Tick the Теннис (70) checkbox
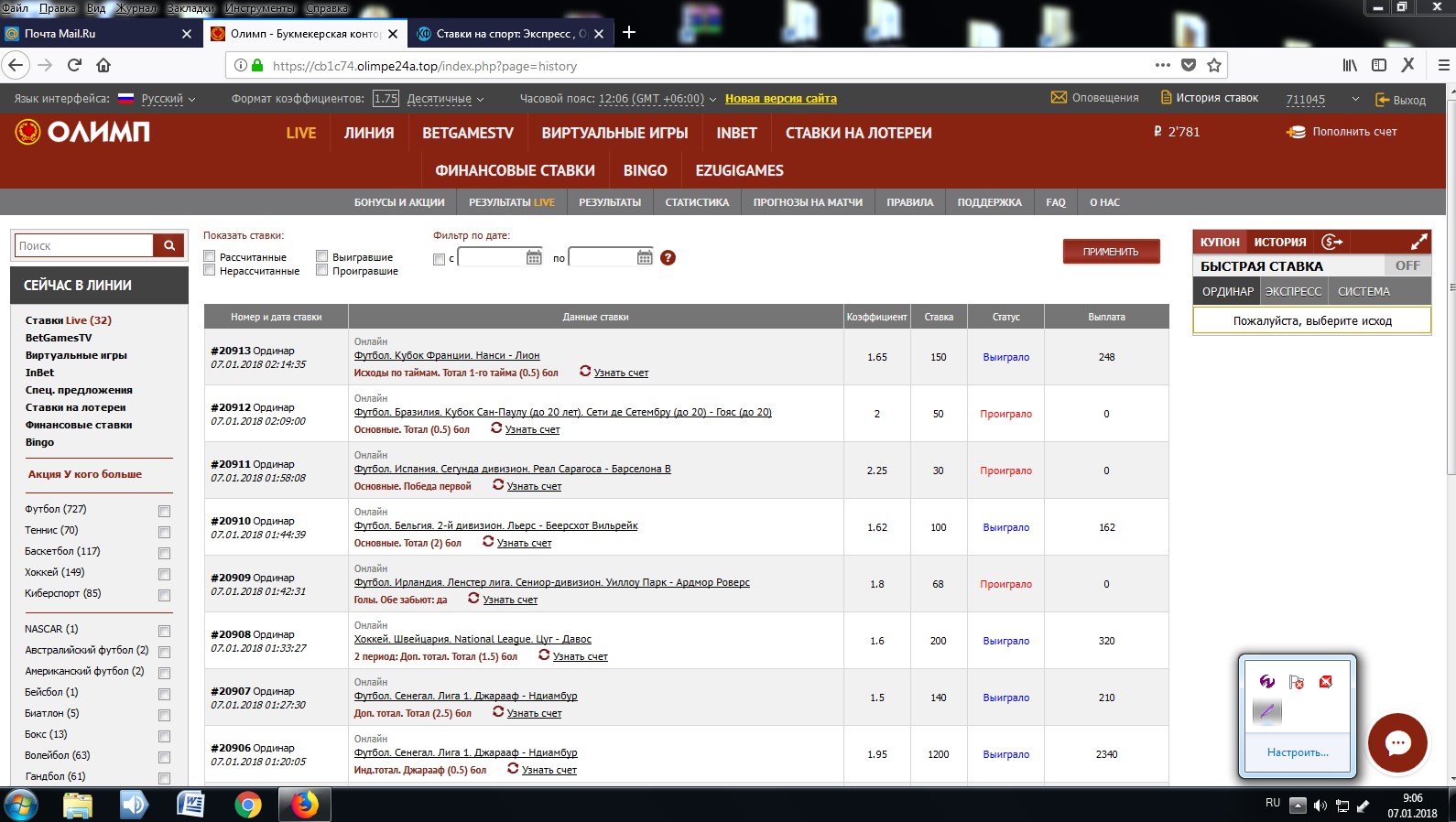Viewport: 1456px width, 822px height. pyautogui.click(x=164, y=532)
